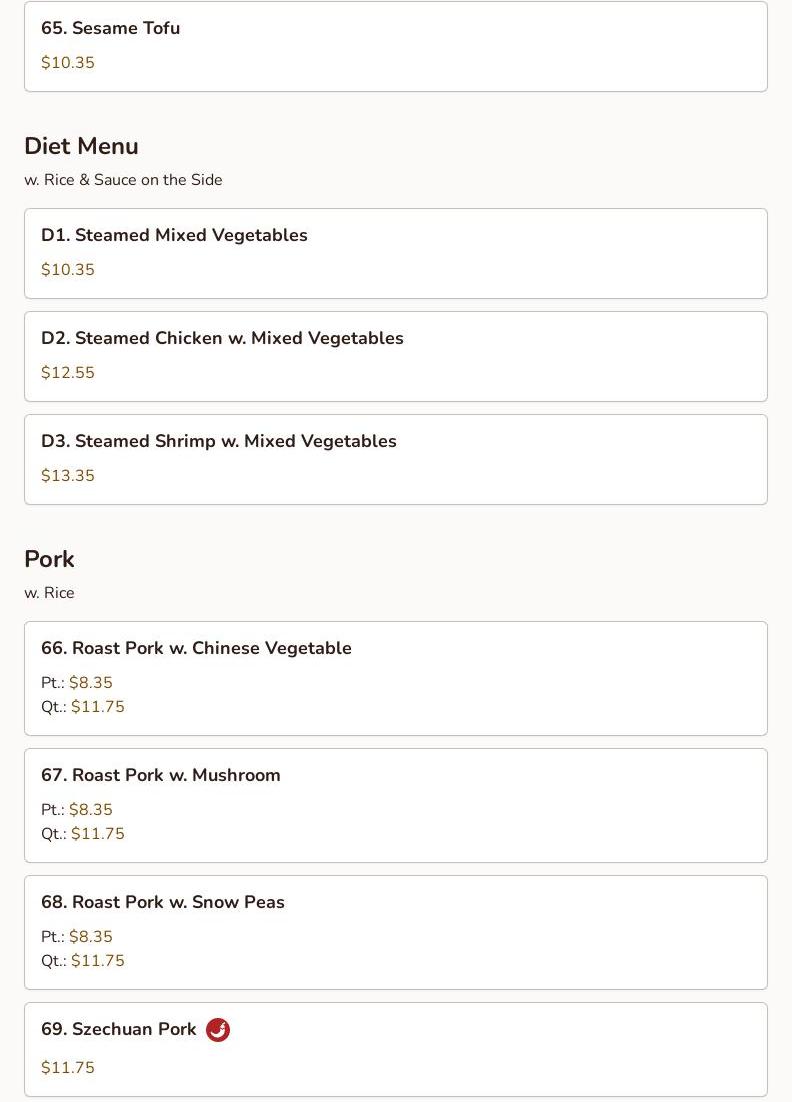This screenshot has height=1102, width=792.
Task: Choose 68. Roast Pork w. Snow Peas
Action: 396,933
